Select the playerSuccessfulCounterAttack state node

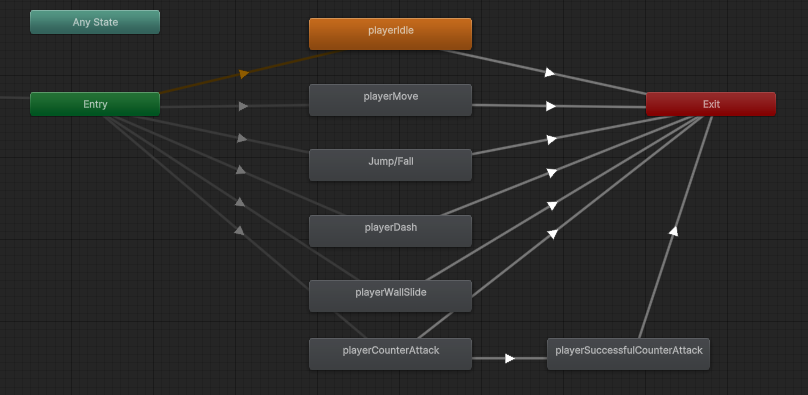628,354
